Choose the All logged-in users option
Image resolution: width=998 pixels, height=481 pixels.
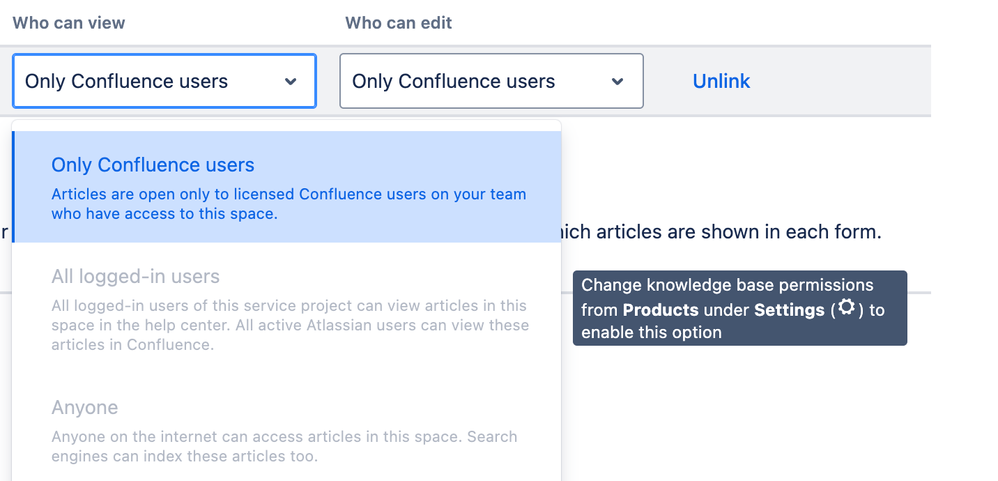[x=287, y=309]
